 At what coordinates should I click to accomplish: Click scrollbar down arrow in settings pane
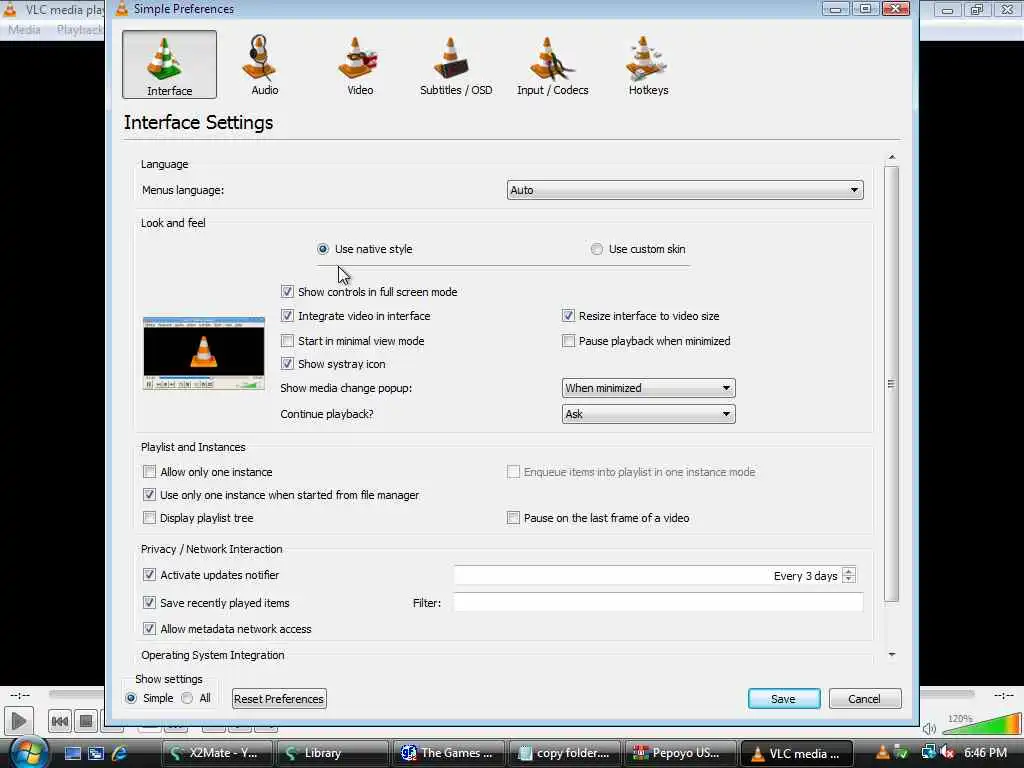[x=891, y=654]
